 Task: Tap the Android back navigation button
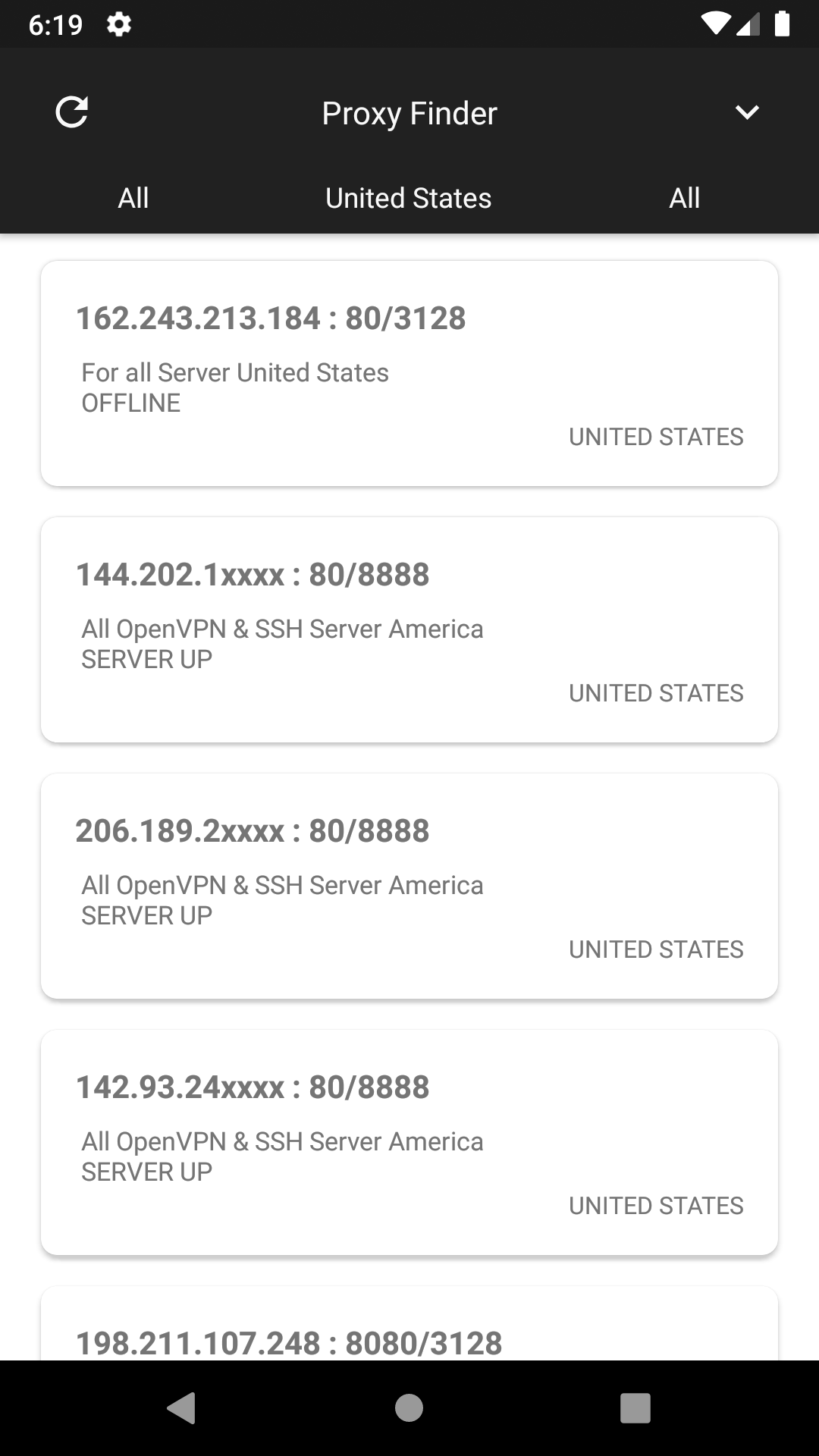point(182,1408)
